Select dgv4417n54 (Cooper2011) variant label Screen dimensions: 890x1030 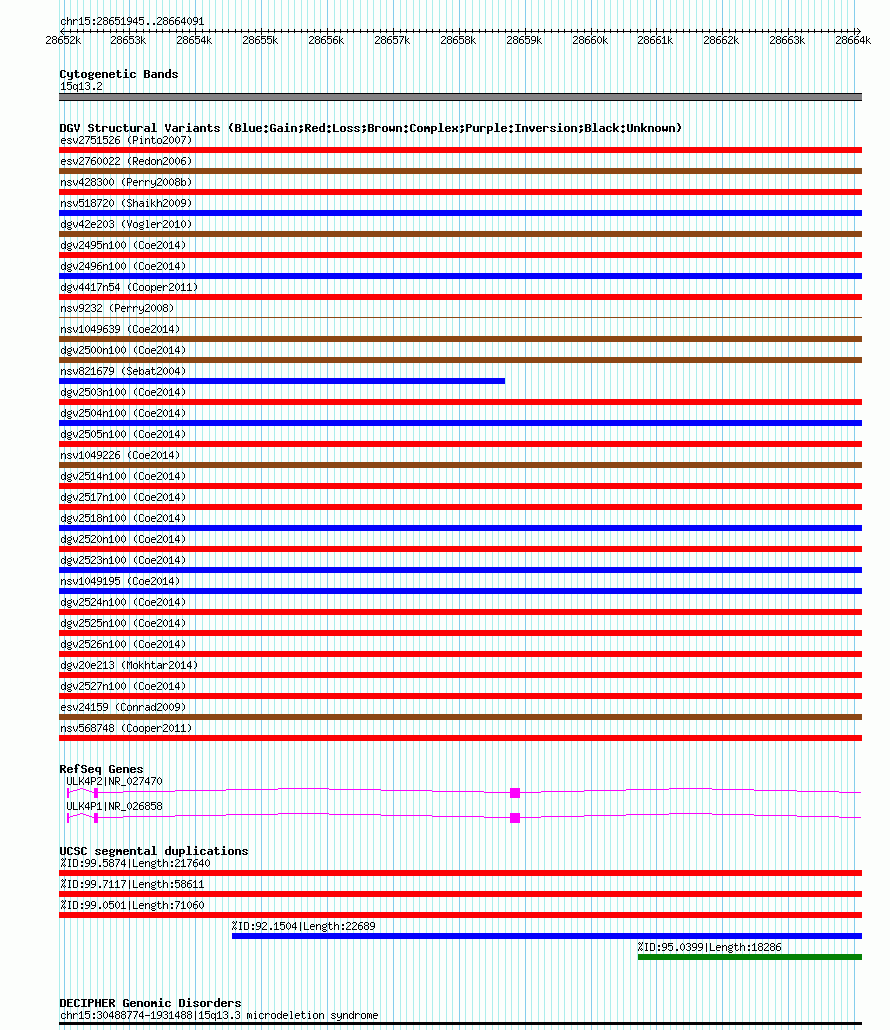click(129, 288)
